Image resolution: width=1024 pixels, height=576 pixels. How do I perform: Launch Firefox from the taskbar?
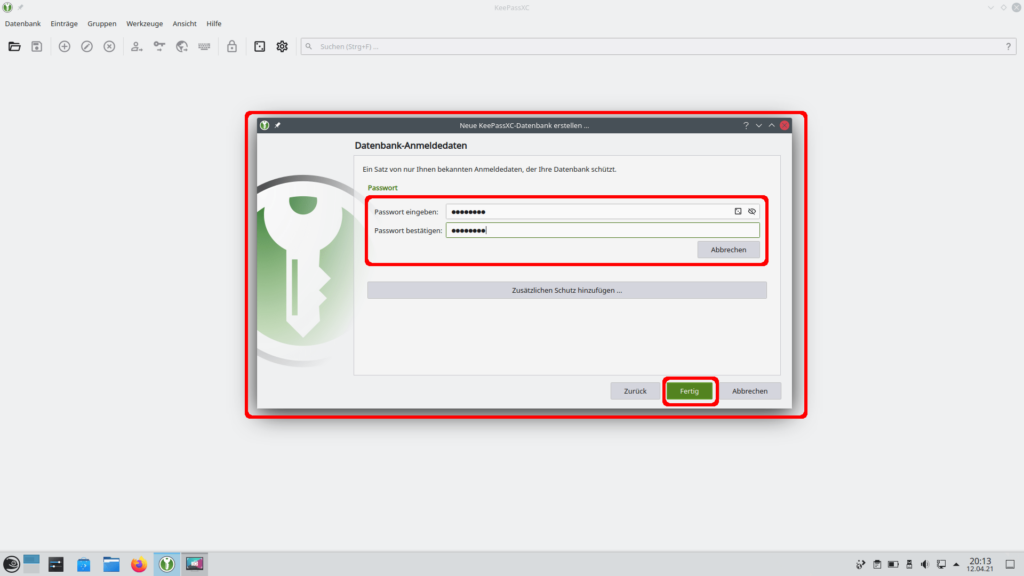[x=138, y=564]
